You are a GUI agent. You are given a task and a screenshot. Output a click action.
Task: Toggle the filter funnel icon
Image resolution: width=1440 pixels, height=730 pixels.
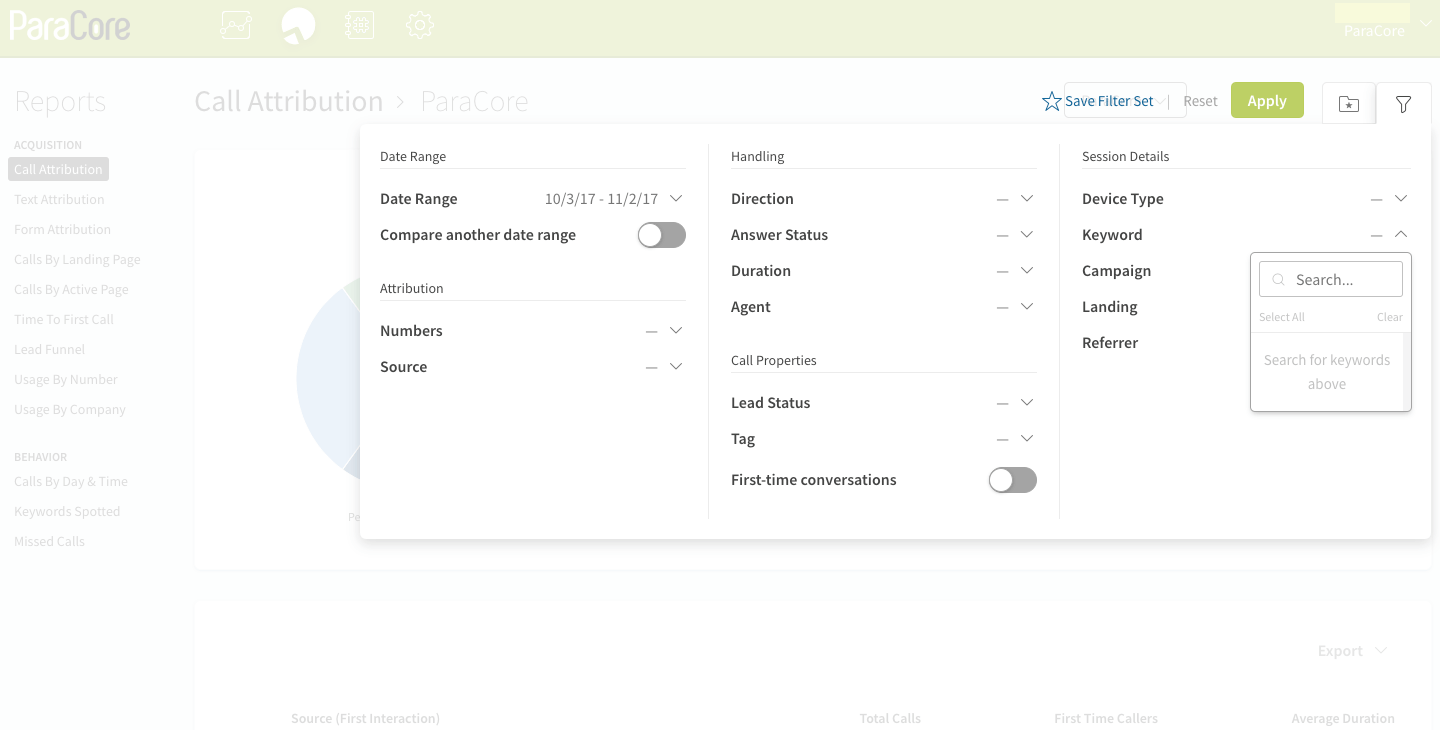point(1403,103)
